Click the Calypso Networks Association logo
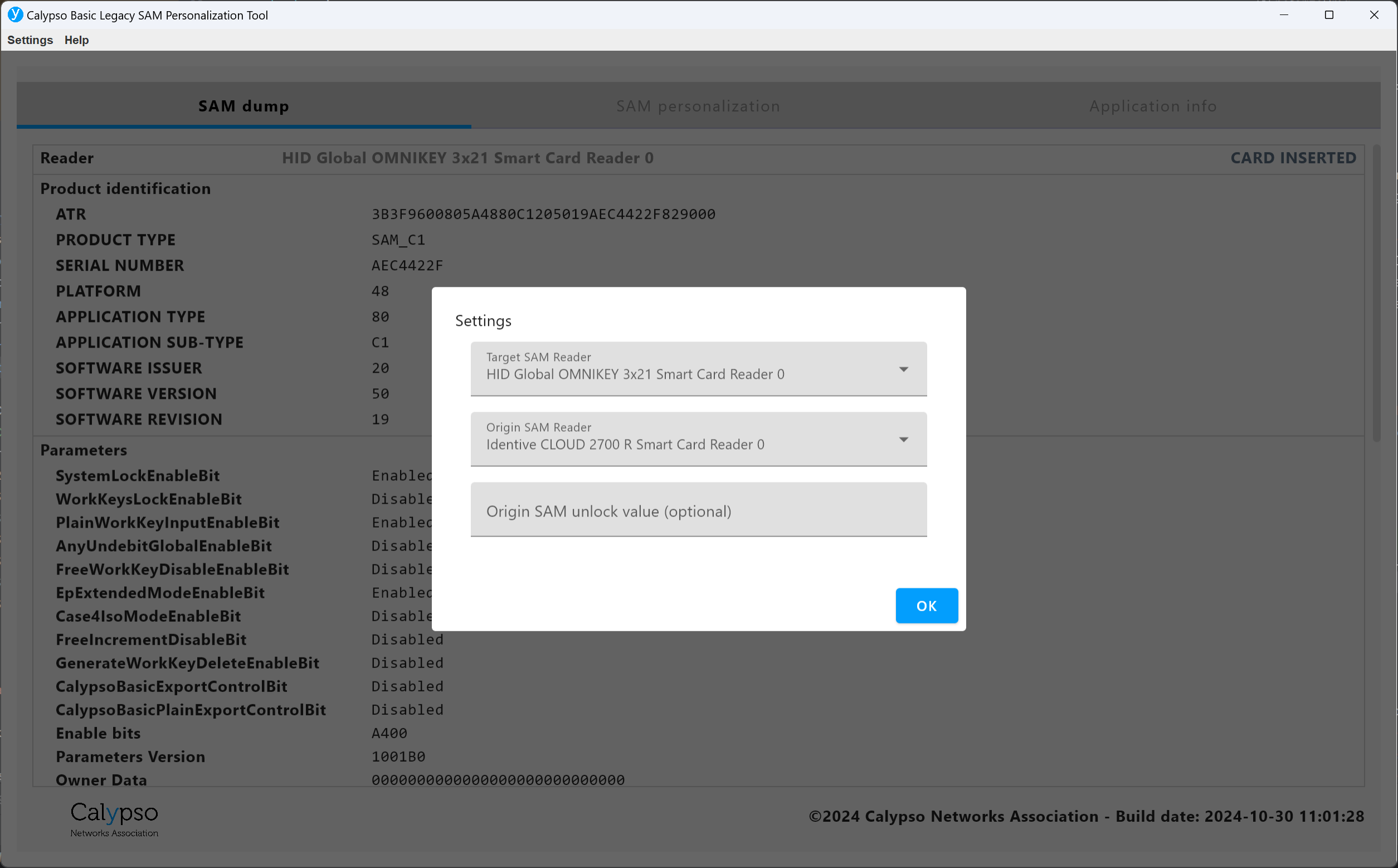The width and height of the screenshot is (1398, 868). (114, 819)
